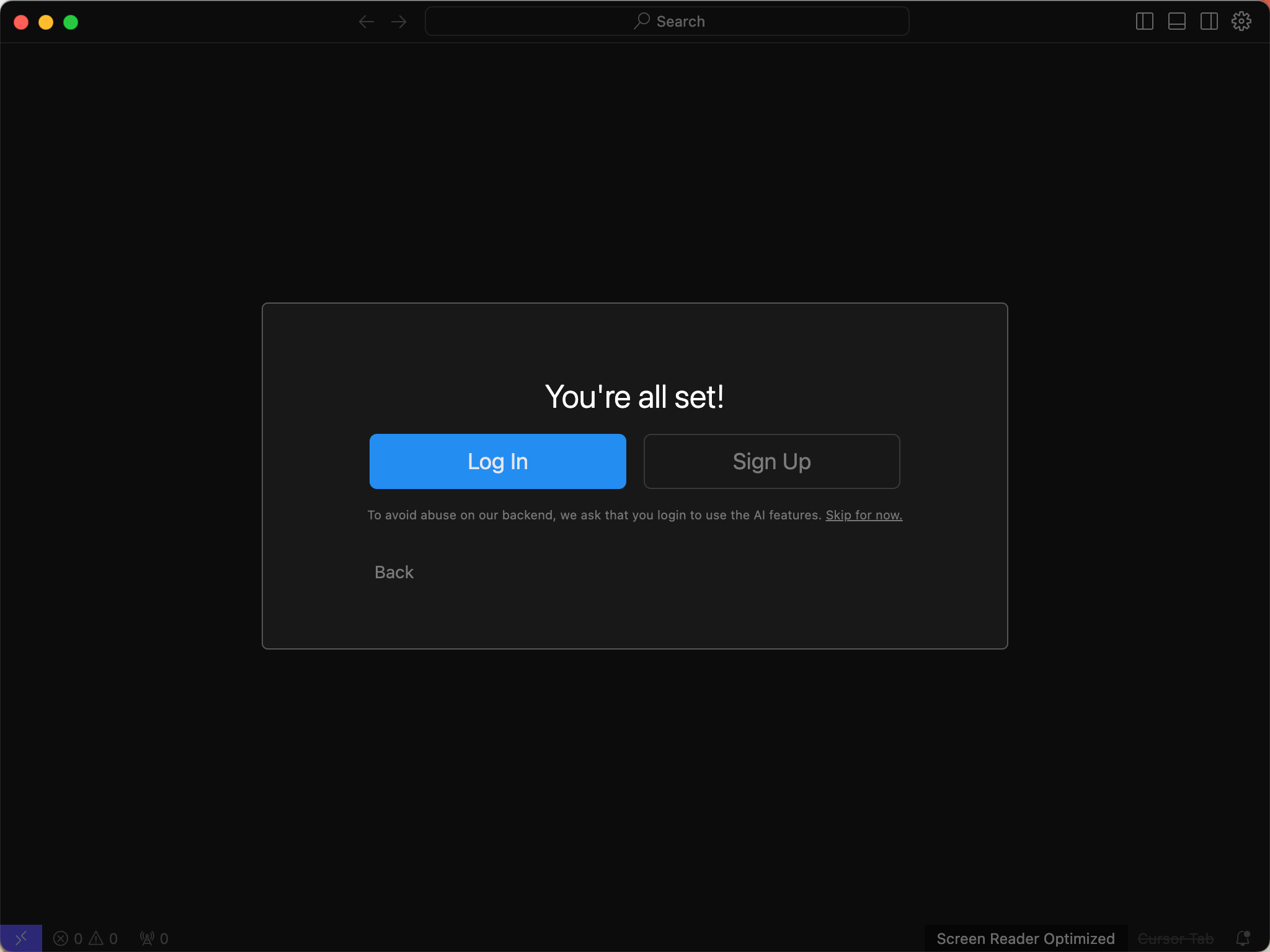Click the Log In button
Screen dimensions: 1270x952
click(x=497, y=461)
